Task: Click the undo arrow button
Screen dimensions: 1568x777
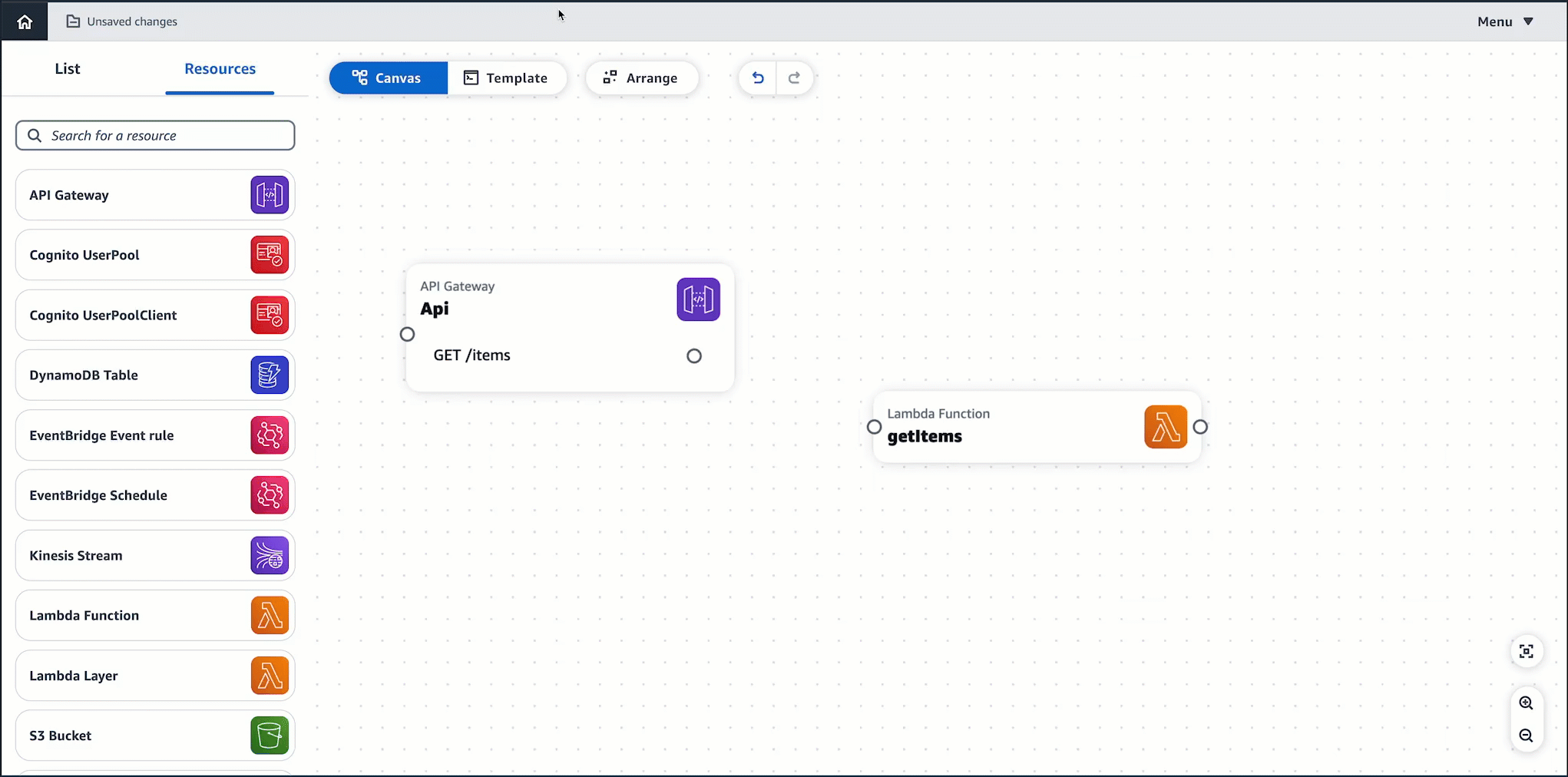Action: [757, 78]
